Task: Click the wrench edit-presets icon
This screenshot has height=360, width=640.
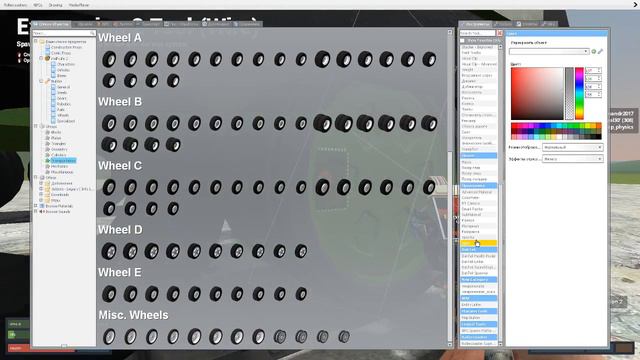Action: [x=600, y=51]
